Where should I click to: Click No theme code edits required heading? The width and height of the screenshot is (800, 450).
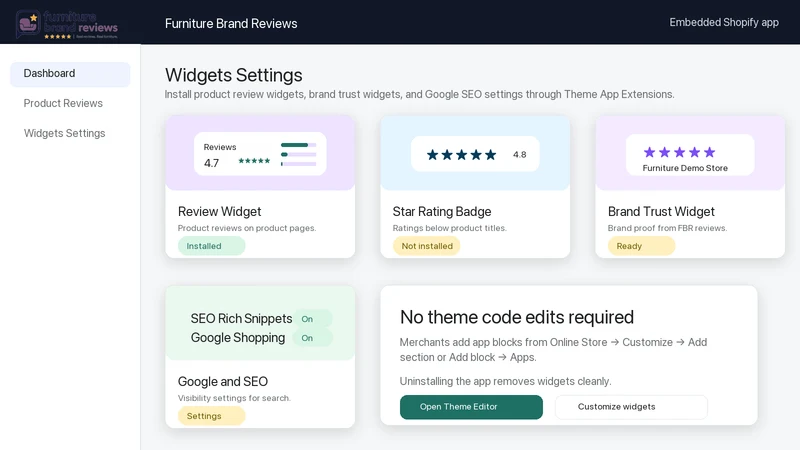click(x=517, y=317)
